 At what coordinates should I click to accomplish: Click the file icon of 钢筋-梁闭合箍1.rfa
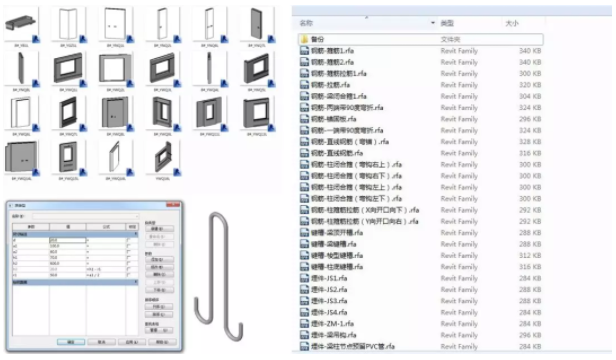point(304,96)
